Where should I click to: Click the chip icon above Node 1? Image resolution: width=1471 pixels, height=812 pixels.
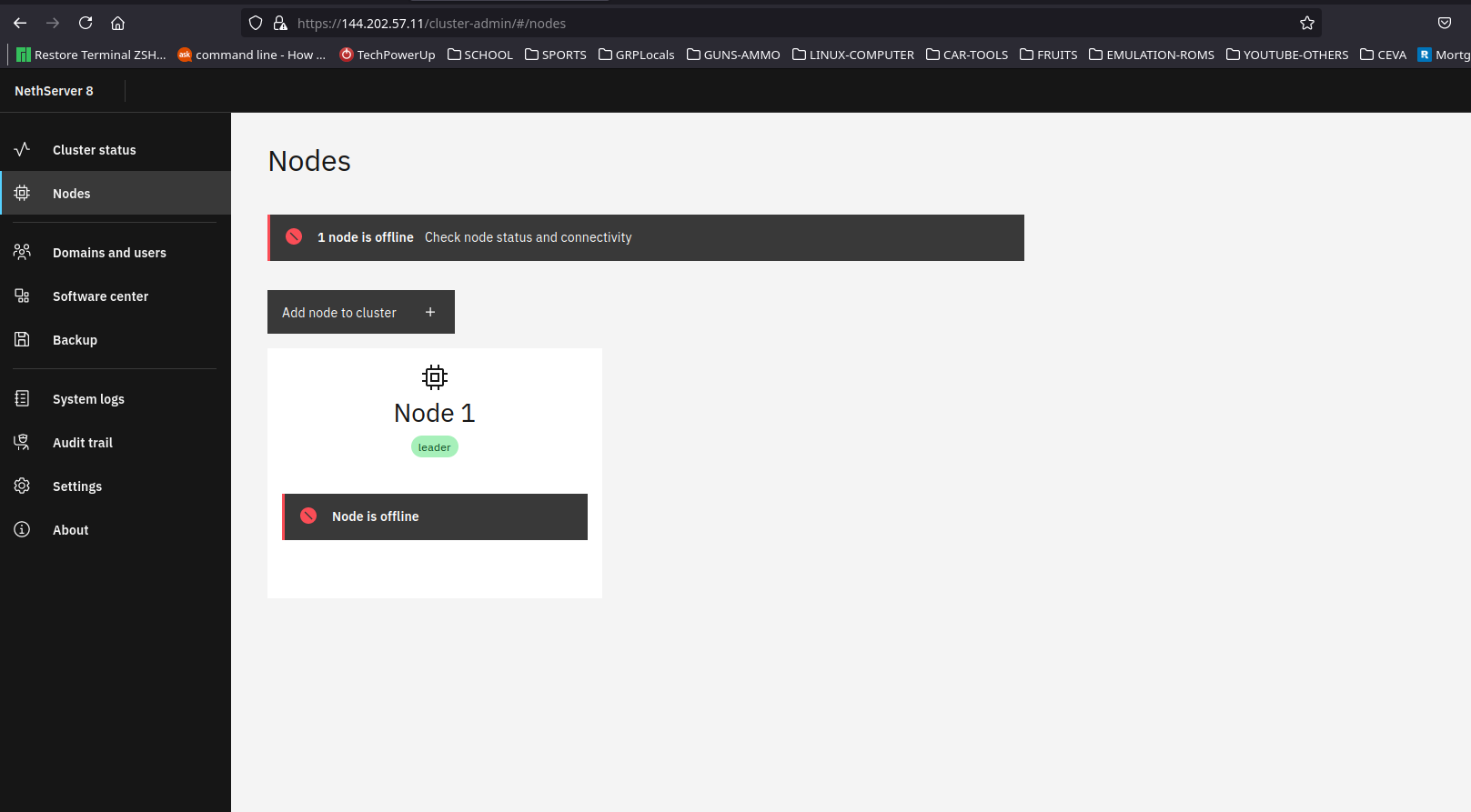[x=435, y=376]
